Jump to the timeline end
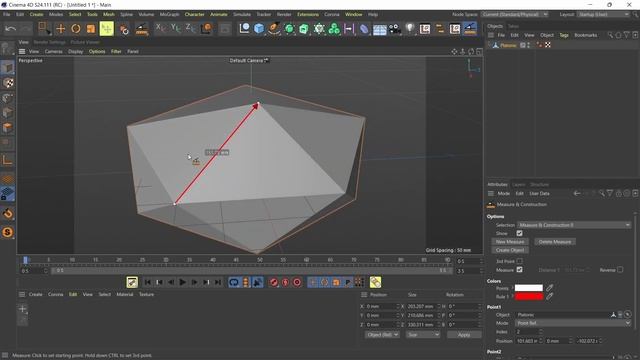This screenshot has height=360, width=640. (x=218, y=282)
